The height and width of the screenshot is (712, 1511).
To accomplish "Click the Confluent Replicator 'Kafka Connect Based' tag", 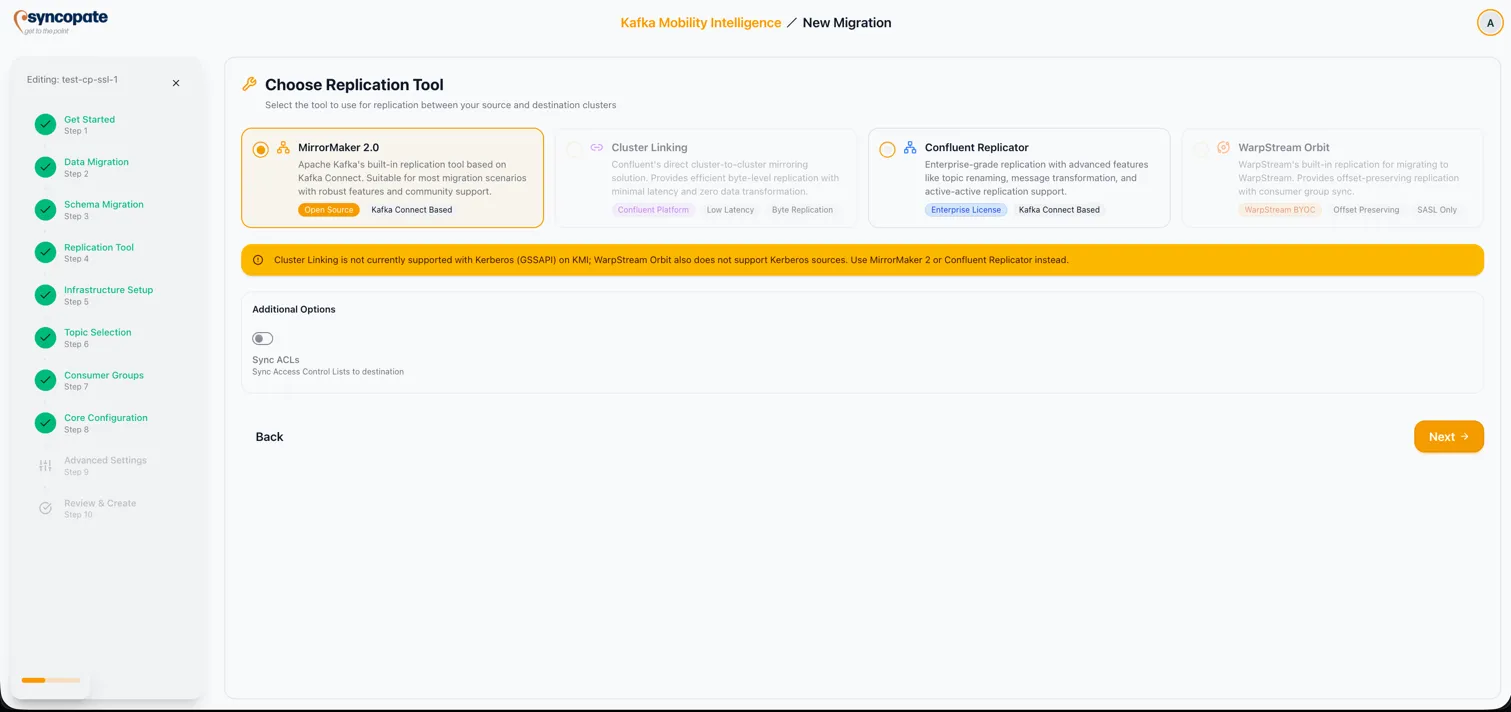I will tap(1059, 210).
